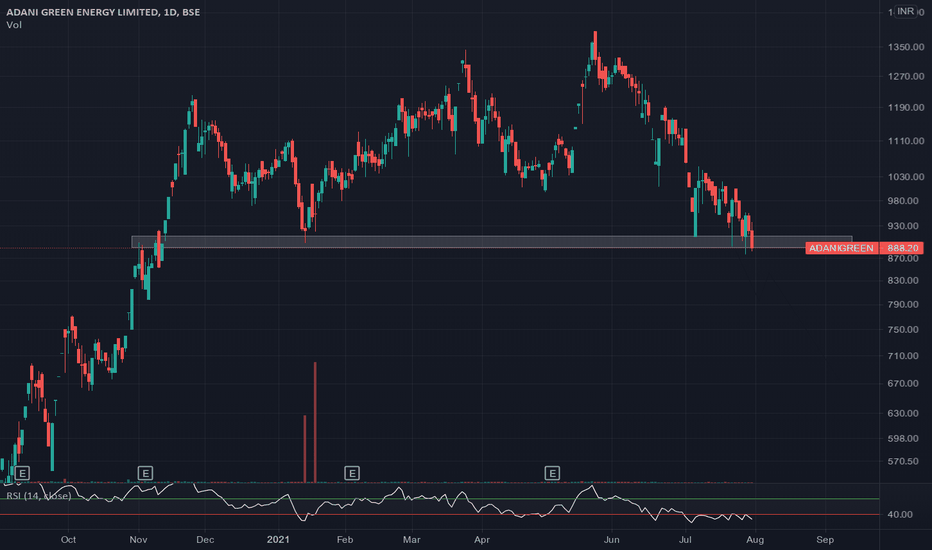932x550 pixels.
Task: Click the ADANIGREEN red price tag
Action: pos(841,248)
